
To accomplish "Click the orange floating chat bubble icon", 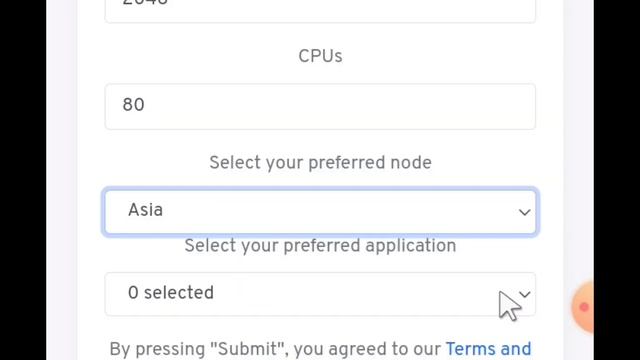I will (x=584, y=307).
